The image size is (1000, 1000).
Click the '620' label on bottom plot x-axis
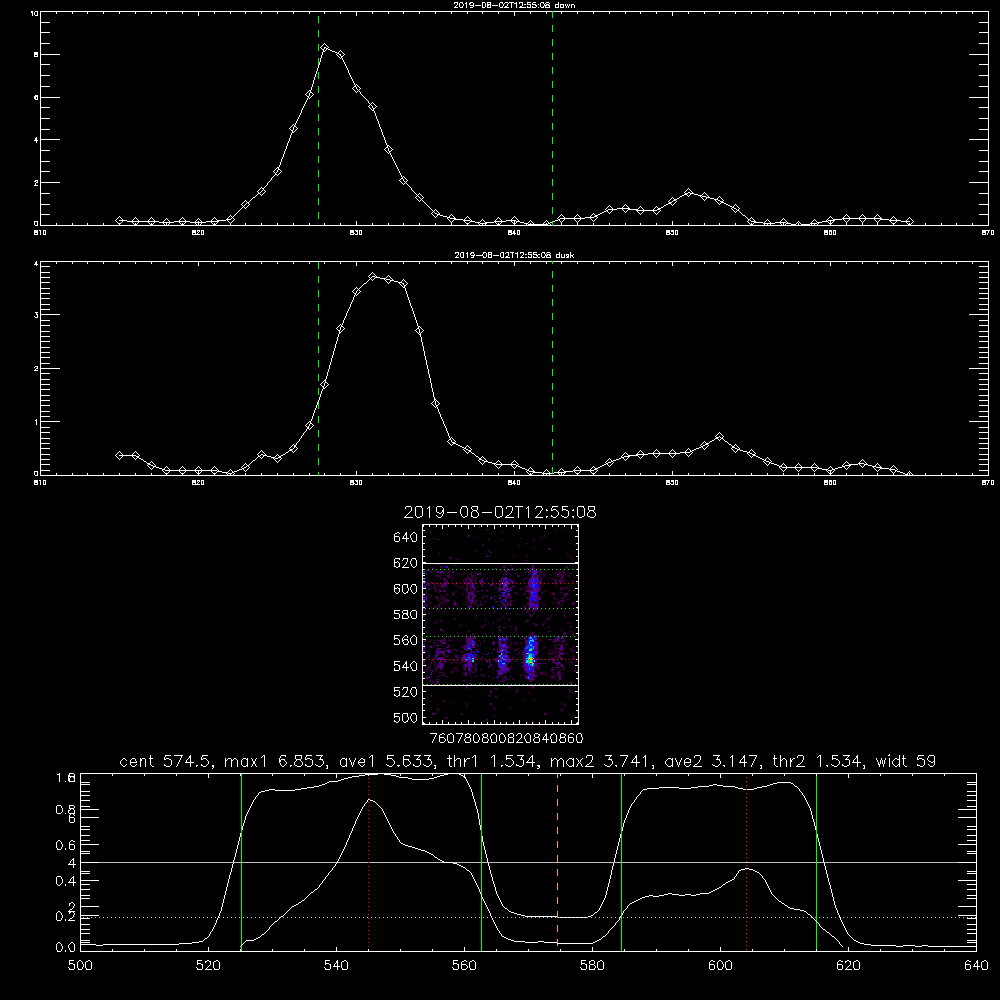(x=848, y=966)
